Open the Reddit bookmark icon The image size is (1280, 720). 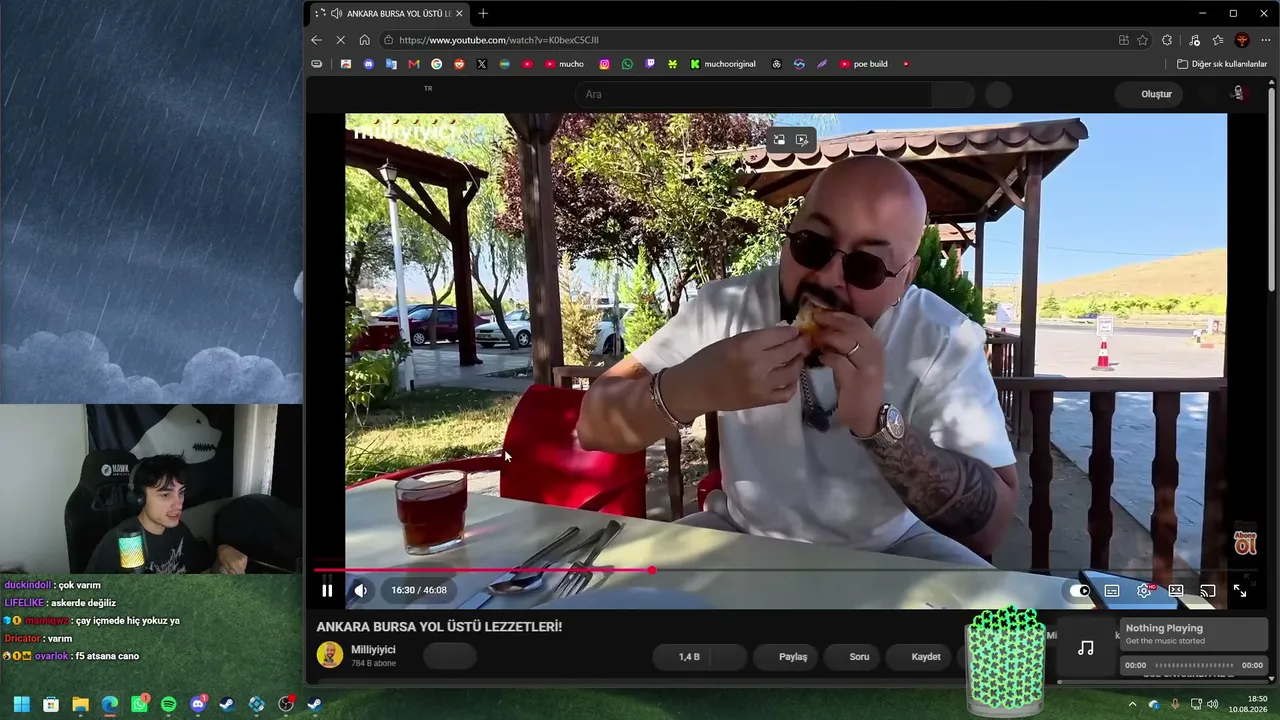click(x=459, y=64)
